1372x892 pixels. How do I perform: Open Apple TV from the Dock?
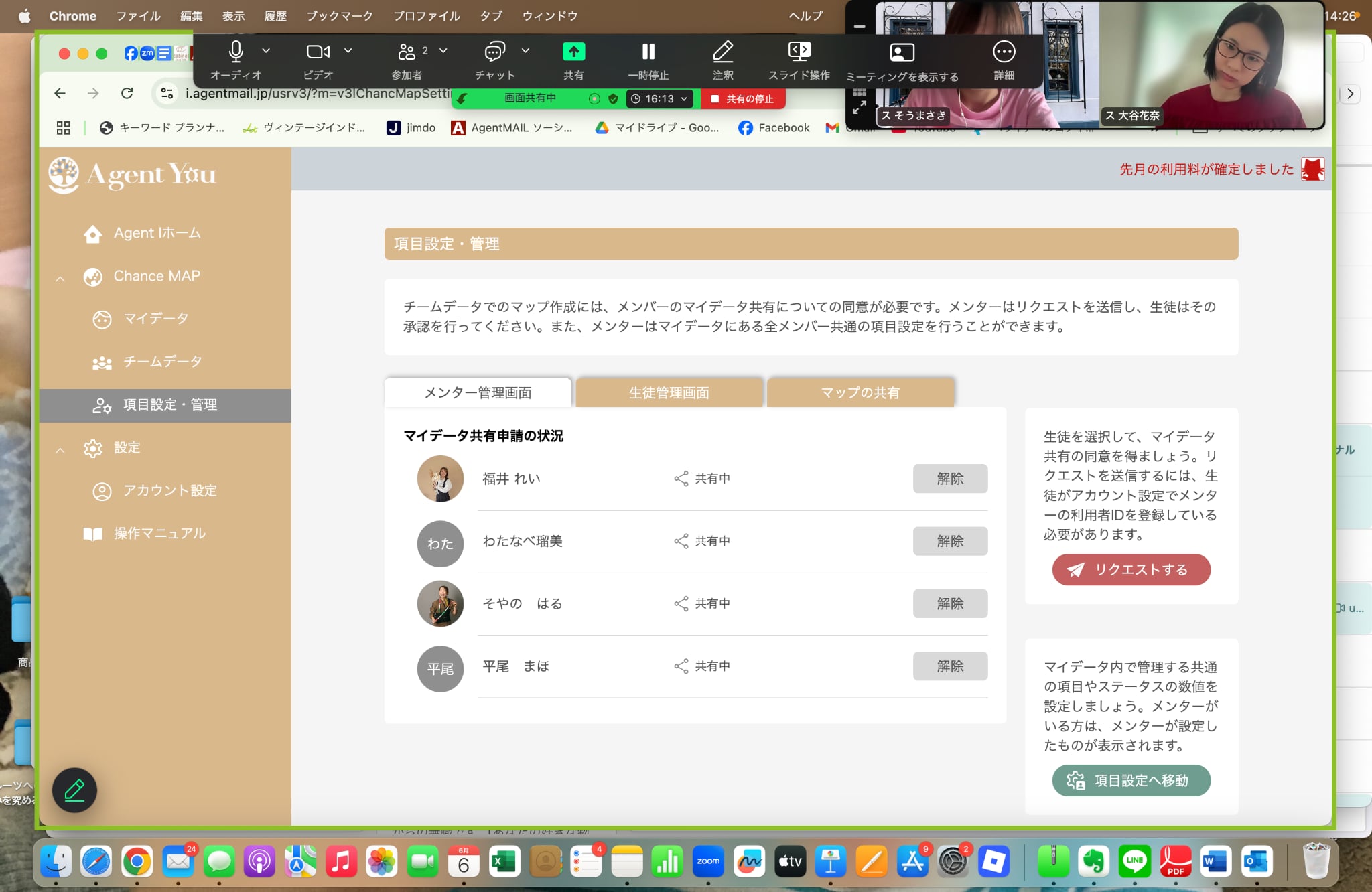coord(789,861)
